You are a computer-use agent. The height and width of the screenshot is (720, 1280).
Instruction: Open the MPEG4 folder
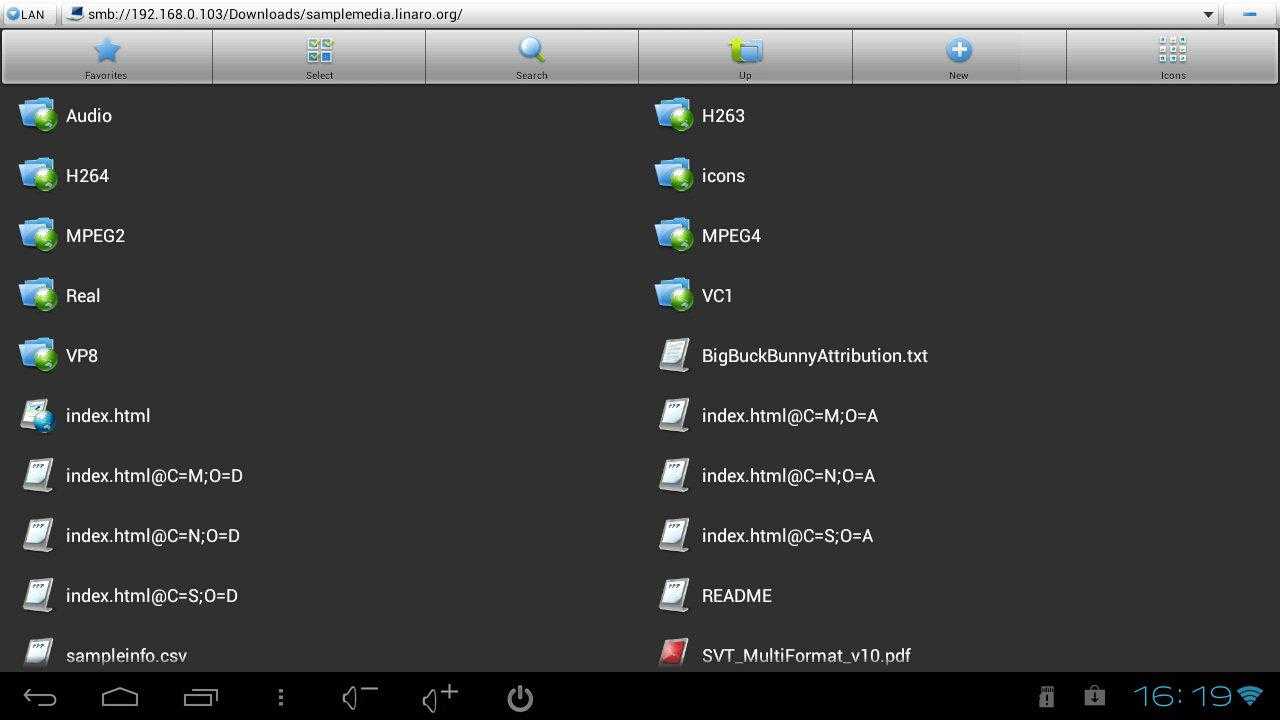(x=731, y=236)
